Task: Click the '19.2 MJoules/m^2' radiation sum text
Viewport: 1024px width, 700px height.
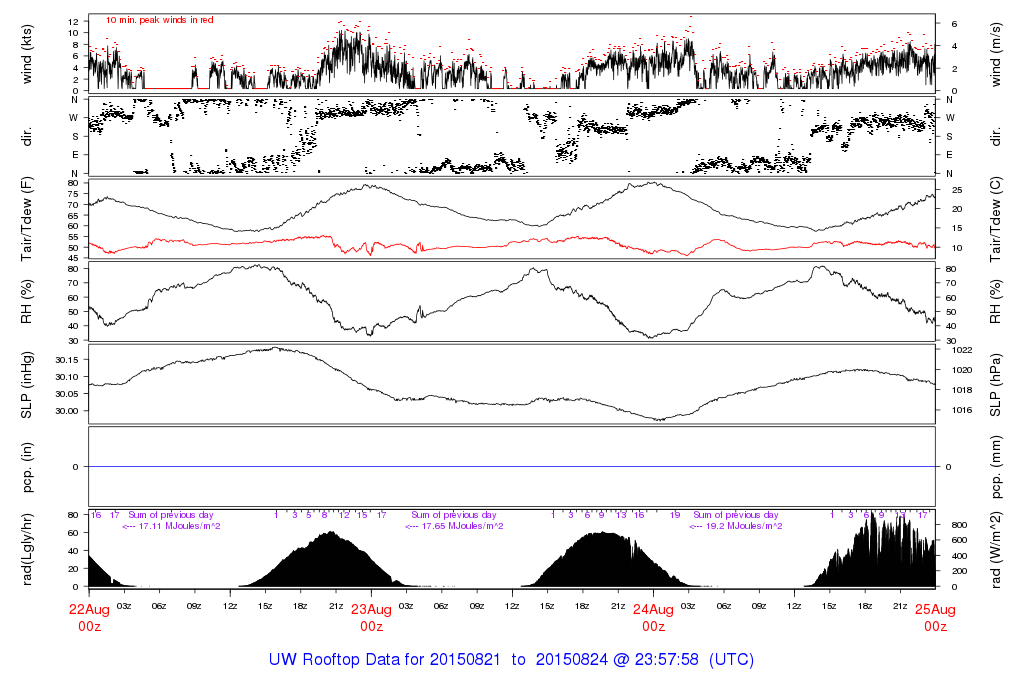Action: click(735, 526)
